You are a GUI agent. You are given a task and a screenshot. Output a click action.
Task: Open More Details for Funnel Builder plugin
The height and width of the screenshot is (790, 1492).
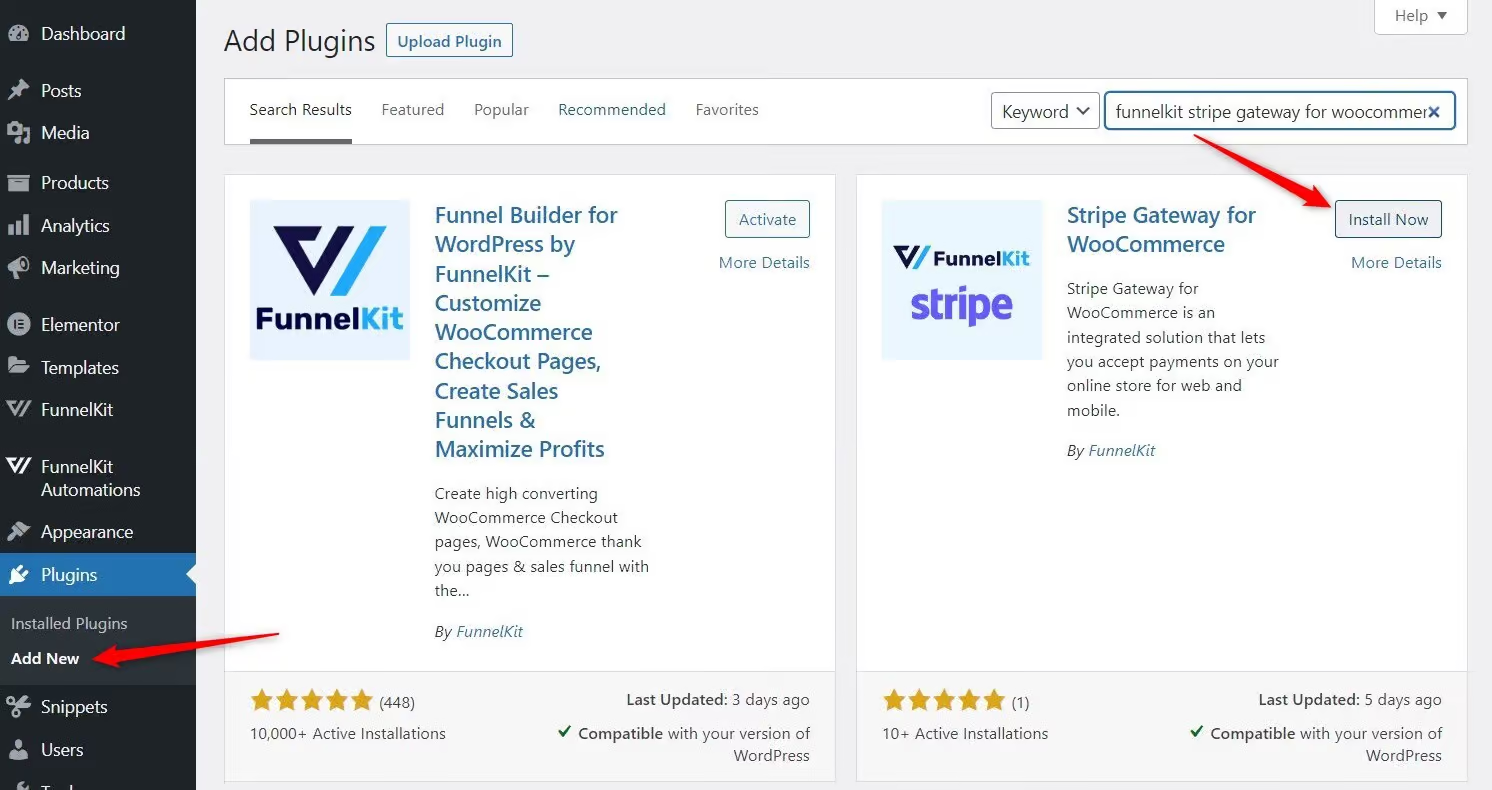pyautogui.click(x=764, y=263)
